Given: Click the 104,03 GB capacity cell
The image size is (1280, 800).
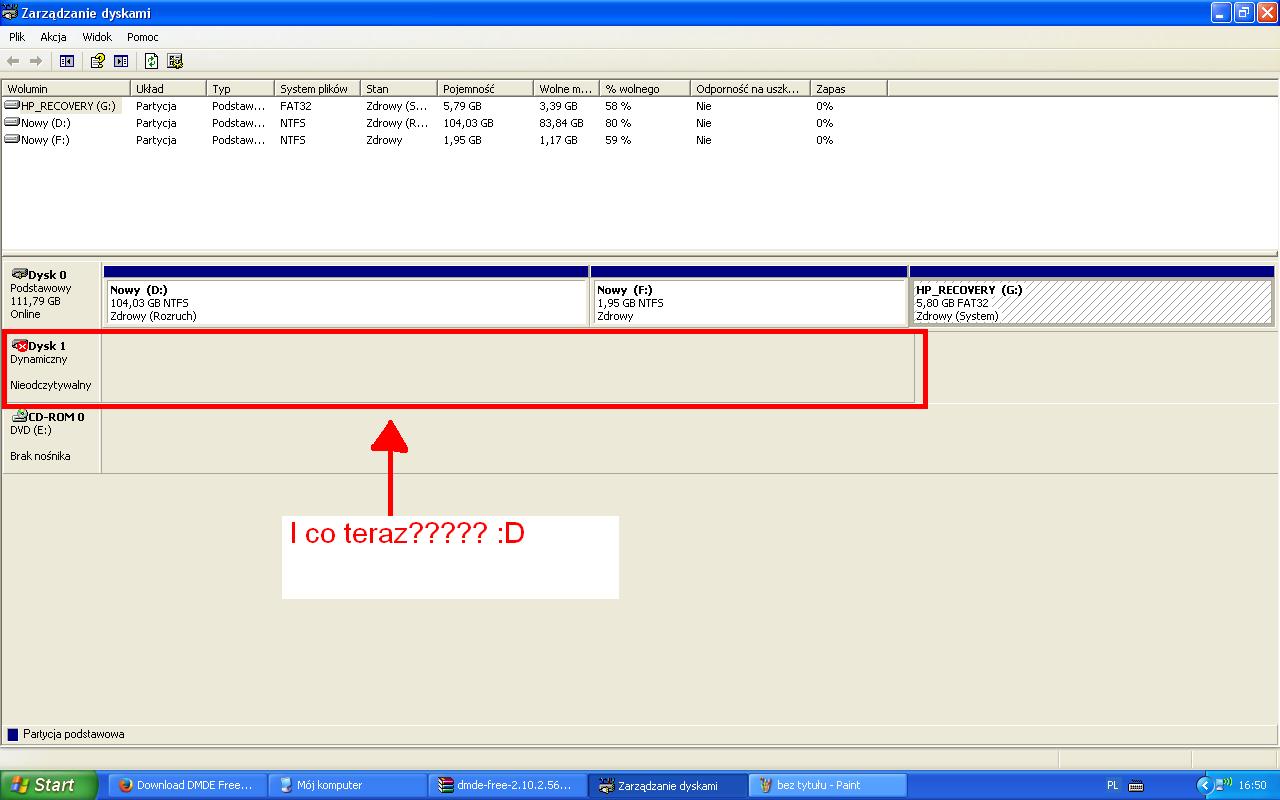Looking at the screenshot, I should pyautogui.click(x=468, y=123).
